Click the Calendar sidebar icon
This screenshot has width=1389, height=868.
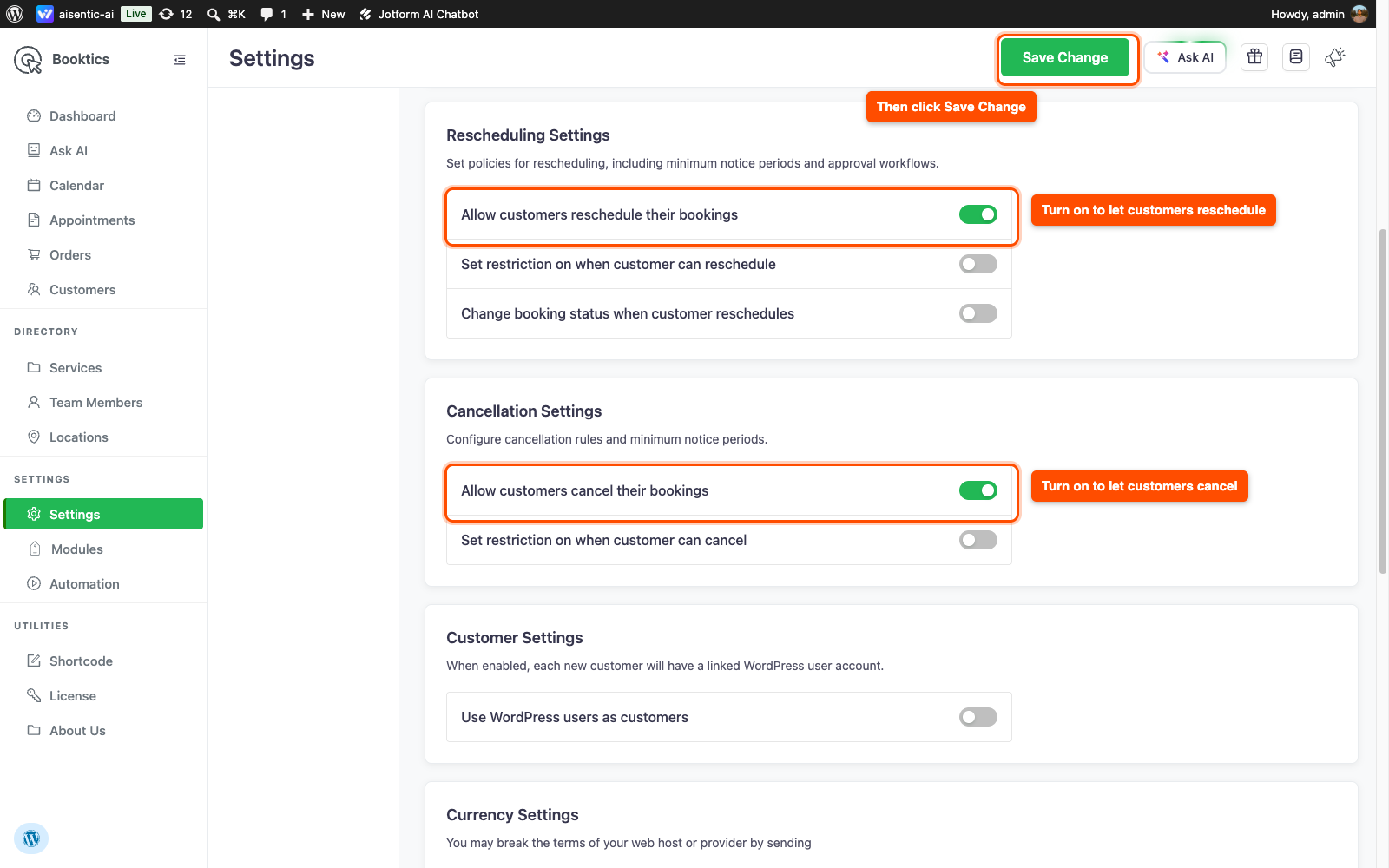pyautogui.click(x=34, y=186)
